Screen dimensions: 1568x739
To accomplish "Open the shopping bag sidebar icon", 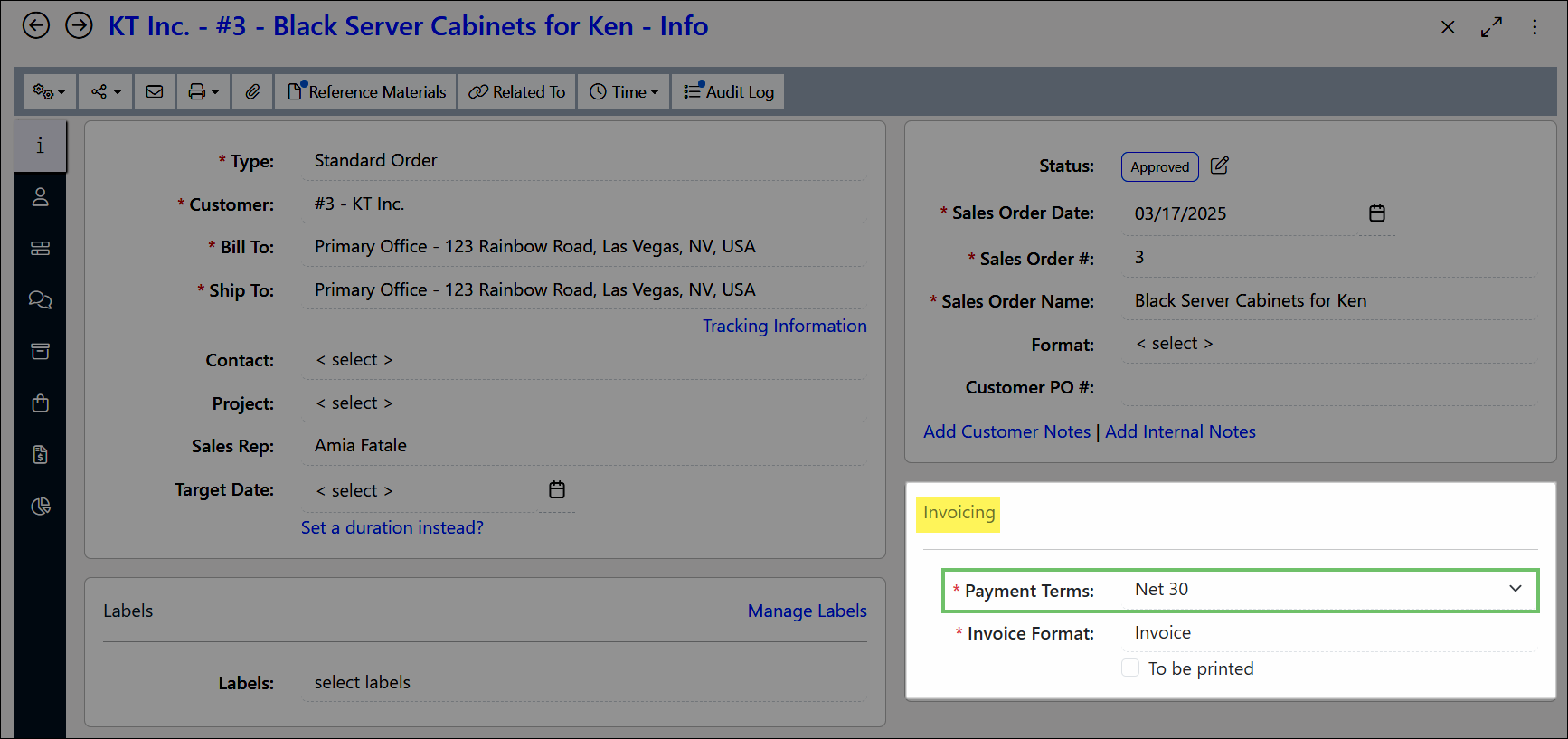I will click(x=40, y=403).
